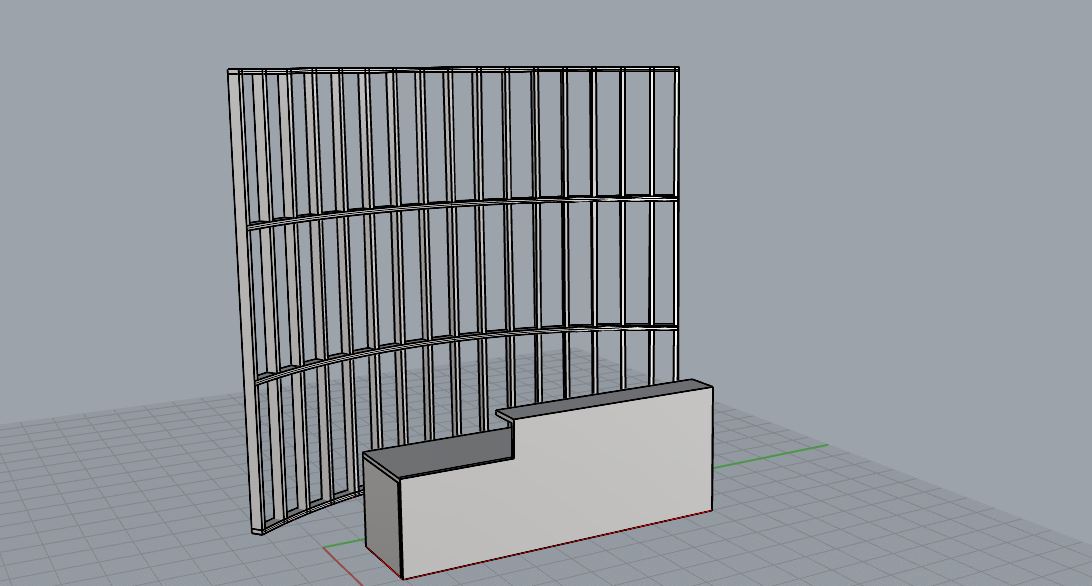Image resolution: width=1092 pixels, height=586 pixels.
Task: Select the lower horizontal curved rail of the frame
Action: 450,338
